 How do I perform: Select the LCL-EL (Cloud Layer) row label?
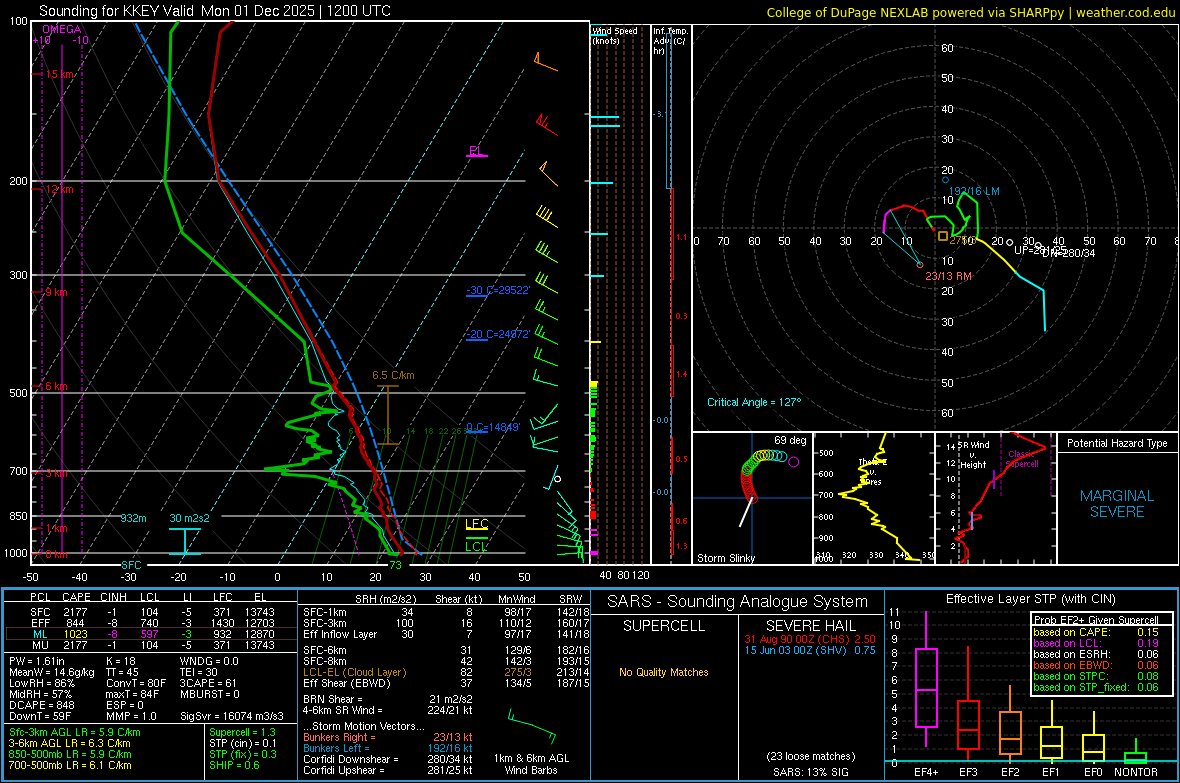(354, 672)
